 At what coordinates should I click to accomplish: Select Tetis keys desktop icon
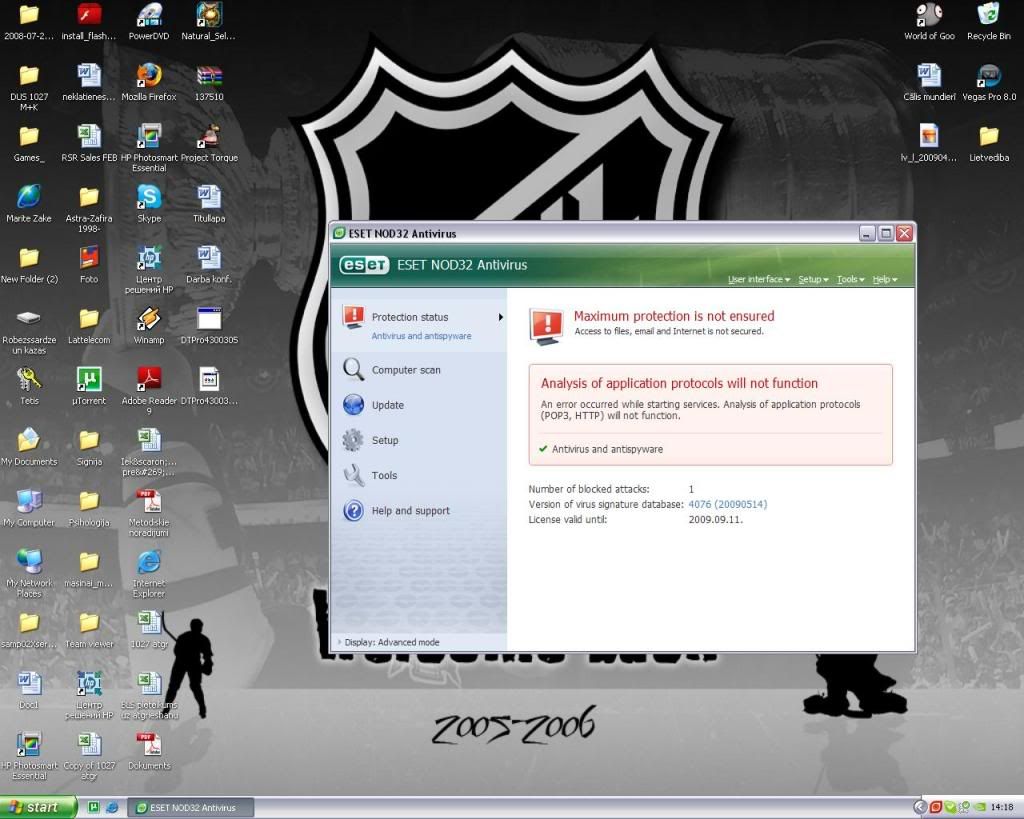point(29,386)
